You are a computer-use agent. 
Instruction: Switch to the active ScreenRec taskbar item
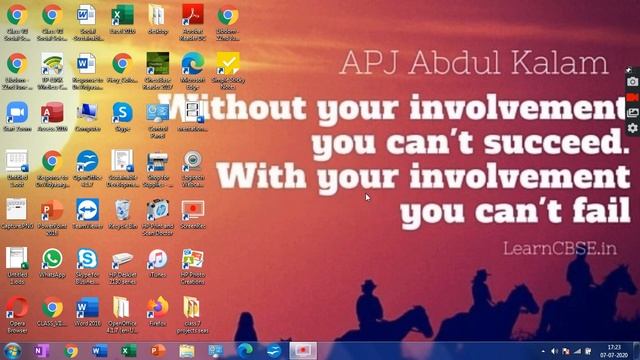[303, 351]
